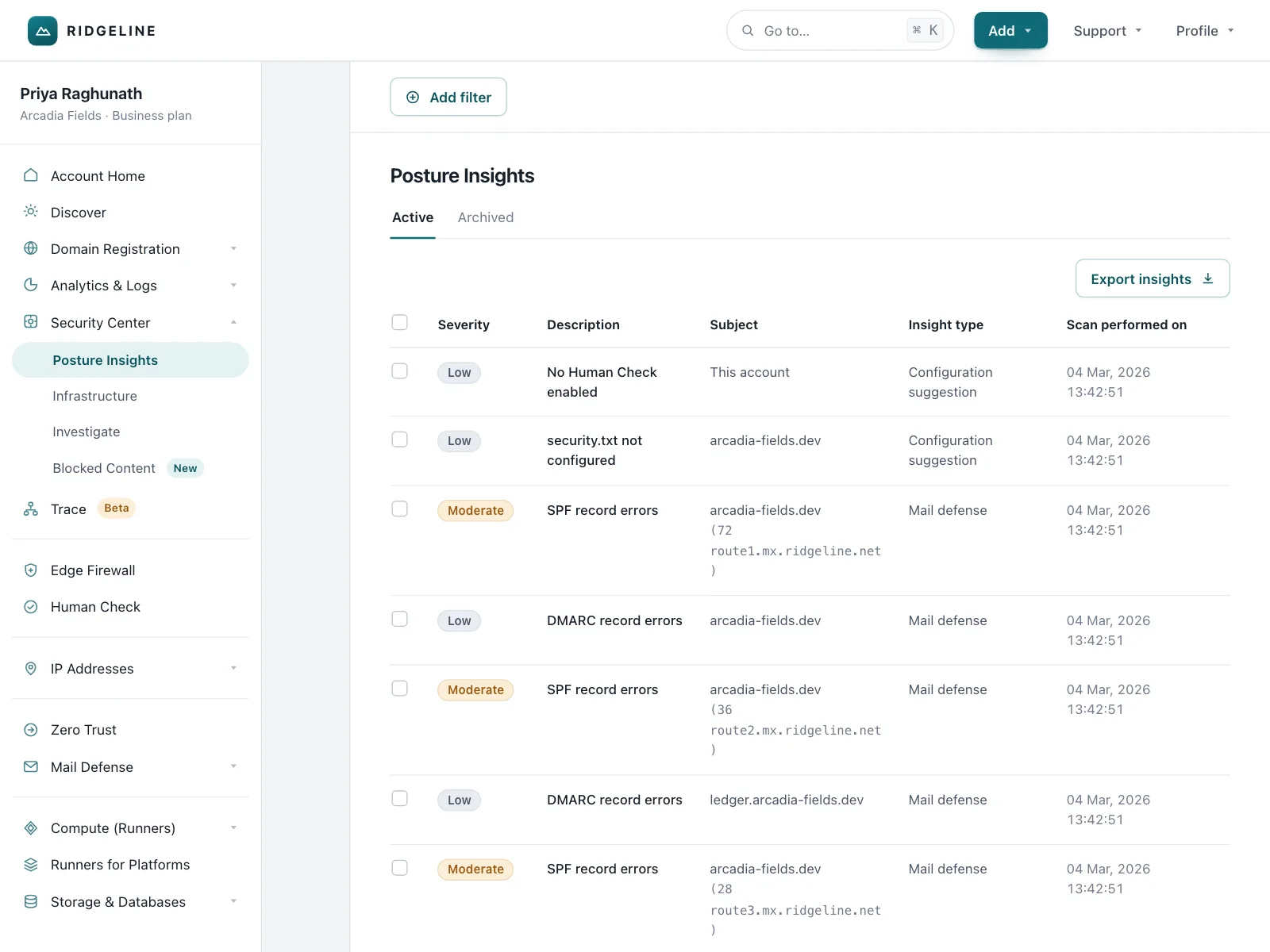The width and height of the screenshot is (1270, 952).
Task: Click the Analytics & Logs chart icon
Action: pos(31,285)
